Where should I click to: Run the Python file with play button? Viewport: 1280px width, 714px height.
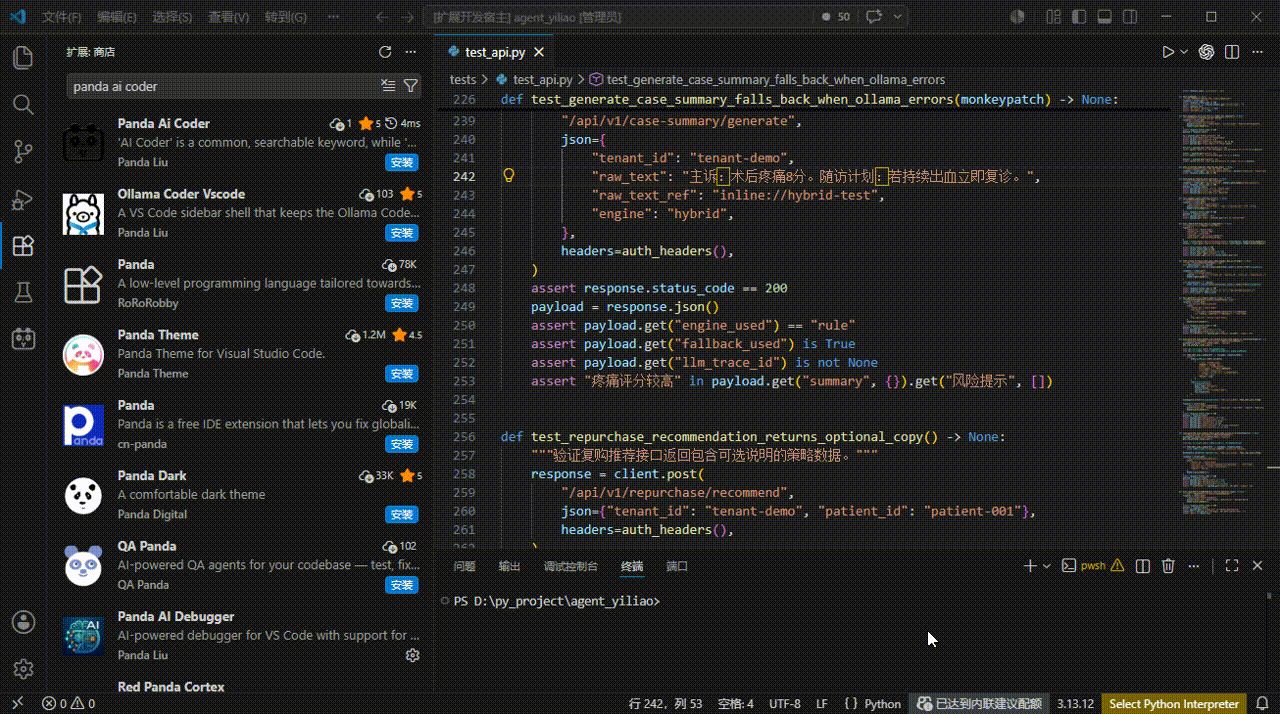coord(1168,52)
